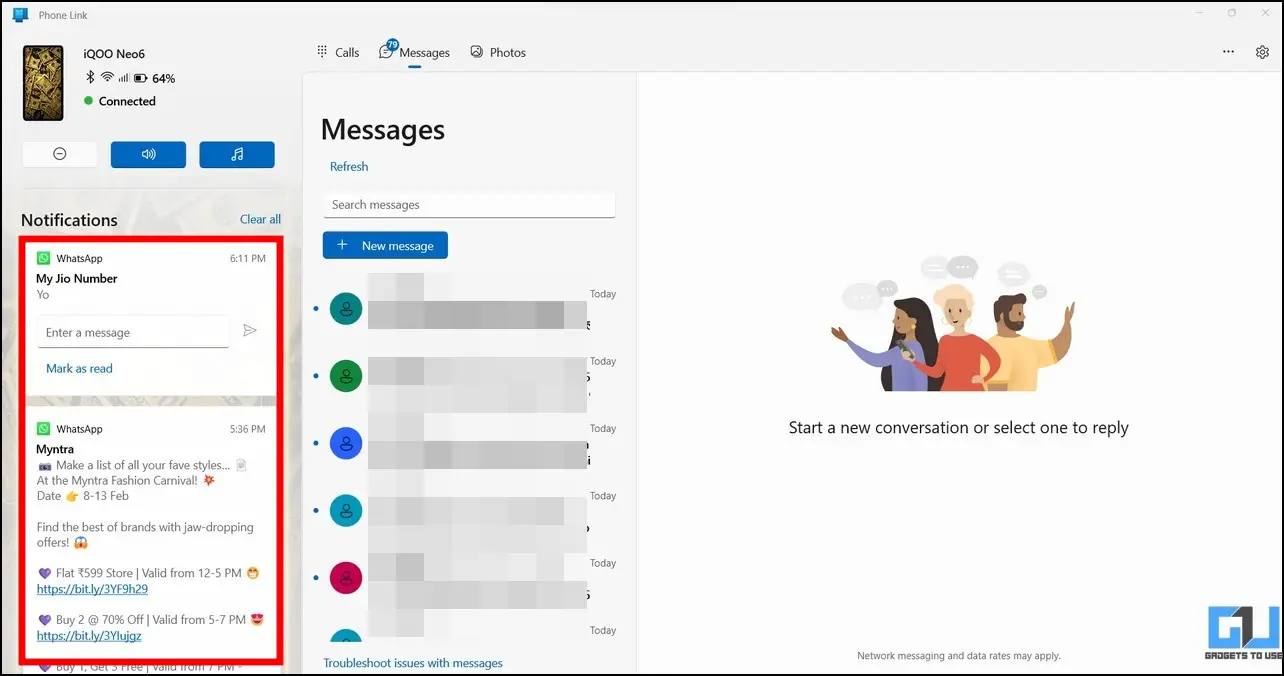Click Enter a message reply field
1284x676 pixels.
[133, 332]
